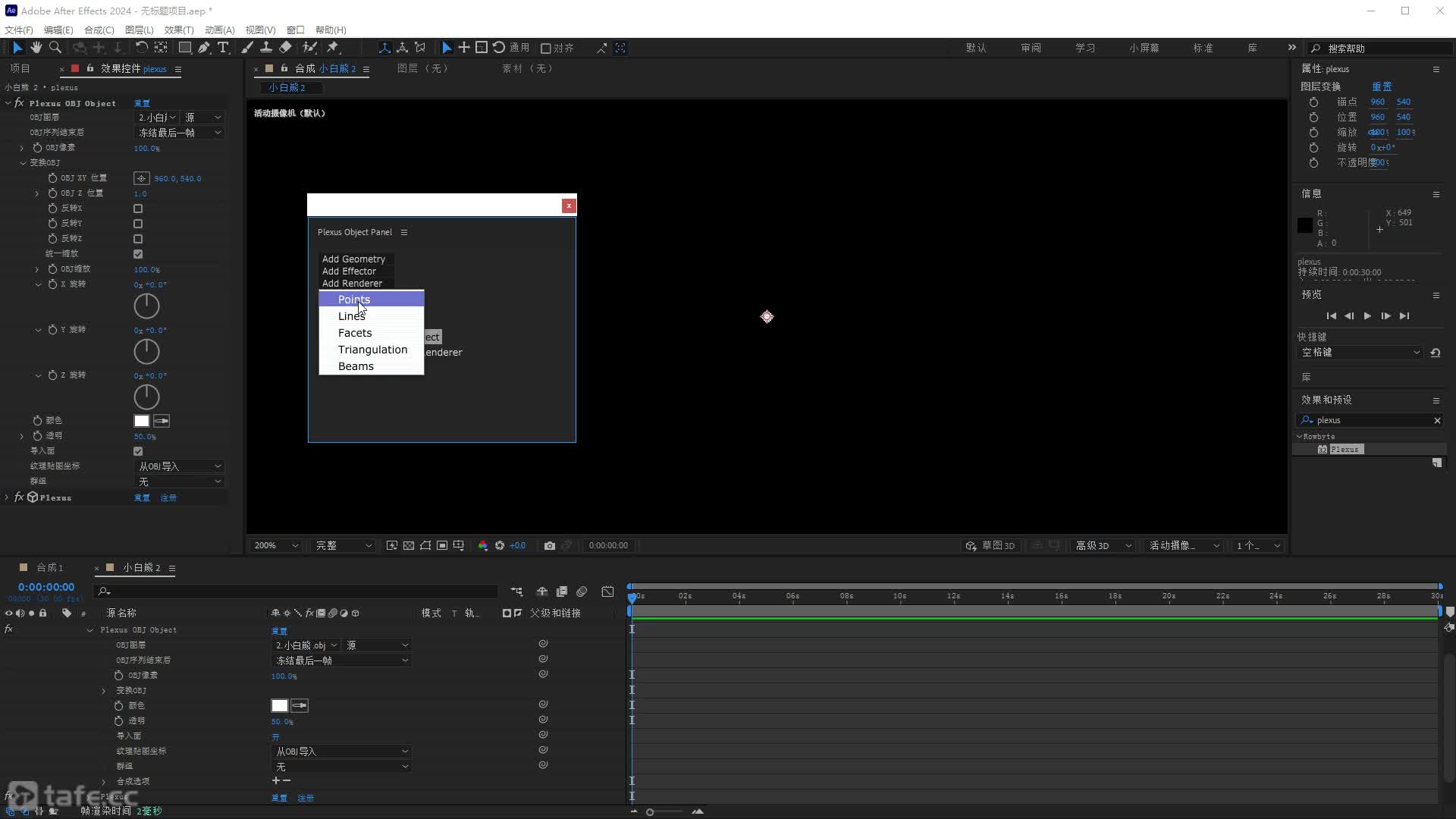Toggle stopwatch for 锚点 property
This screenshot has height=819, width=1456.
1313,102
